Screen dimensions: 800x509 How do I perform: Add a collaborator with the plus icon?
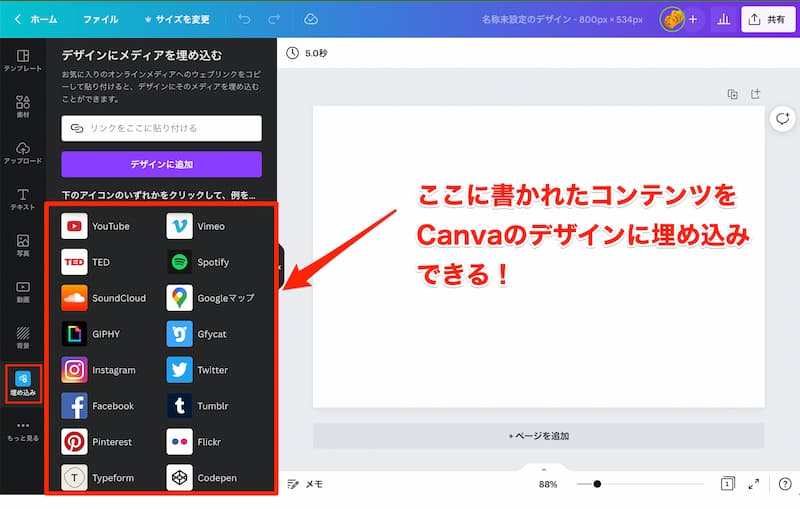[x=693, y=19]
